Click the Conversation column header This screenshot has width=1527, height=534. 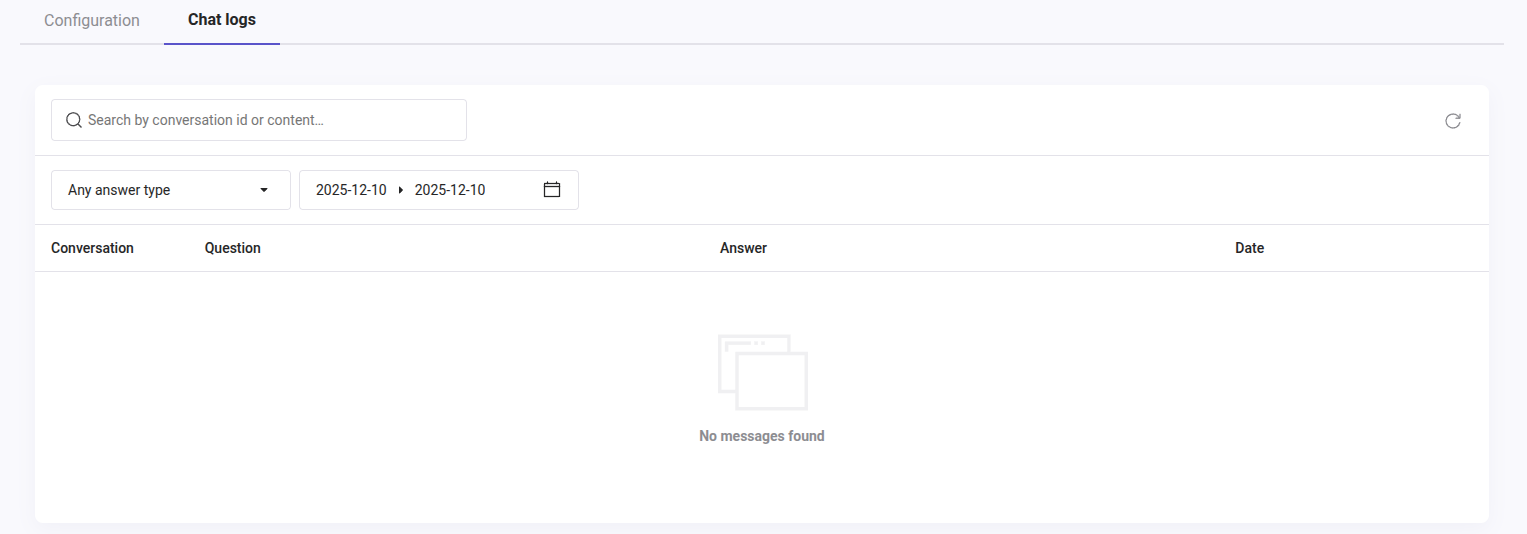click(92, 248)
